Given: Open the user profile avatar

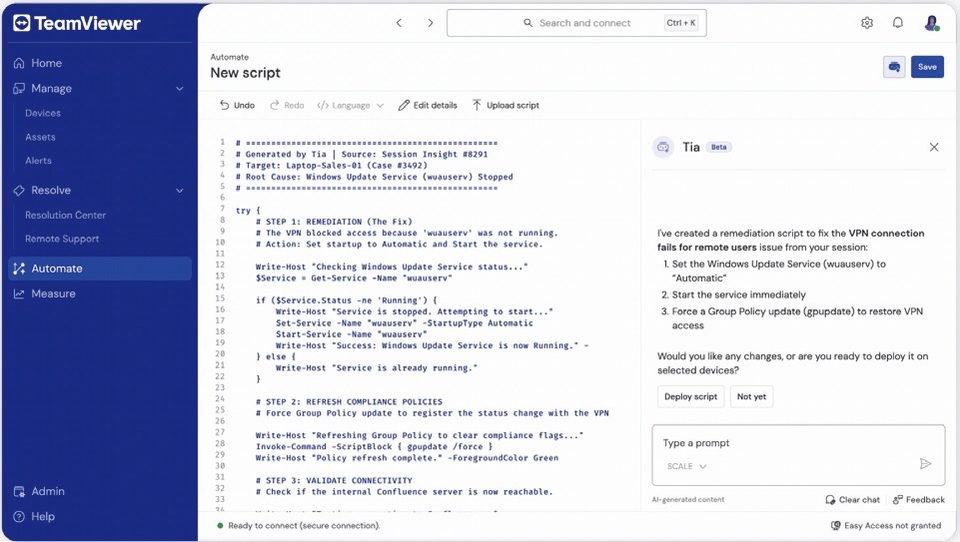Looking at the screenshot, I should click(932, 23).
